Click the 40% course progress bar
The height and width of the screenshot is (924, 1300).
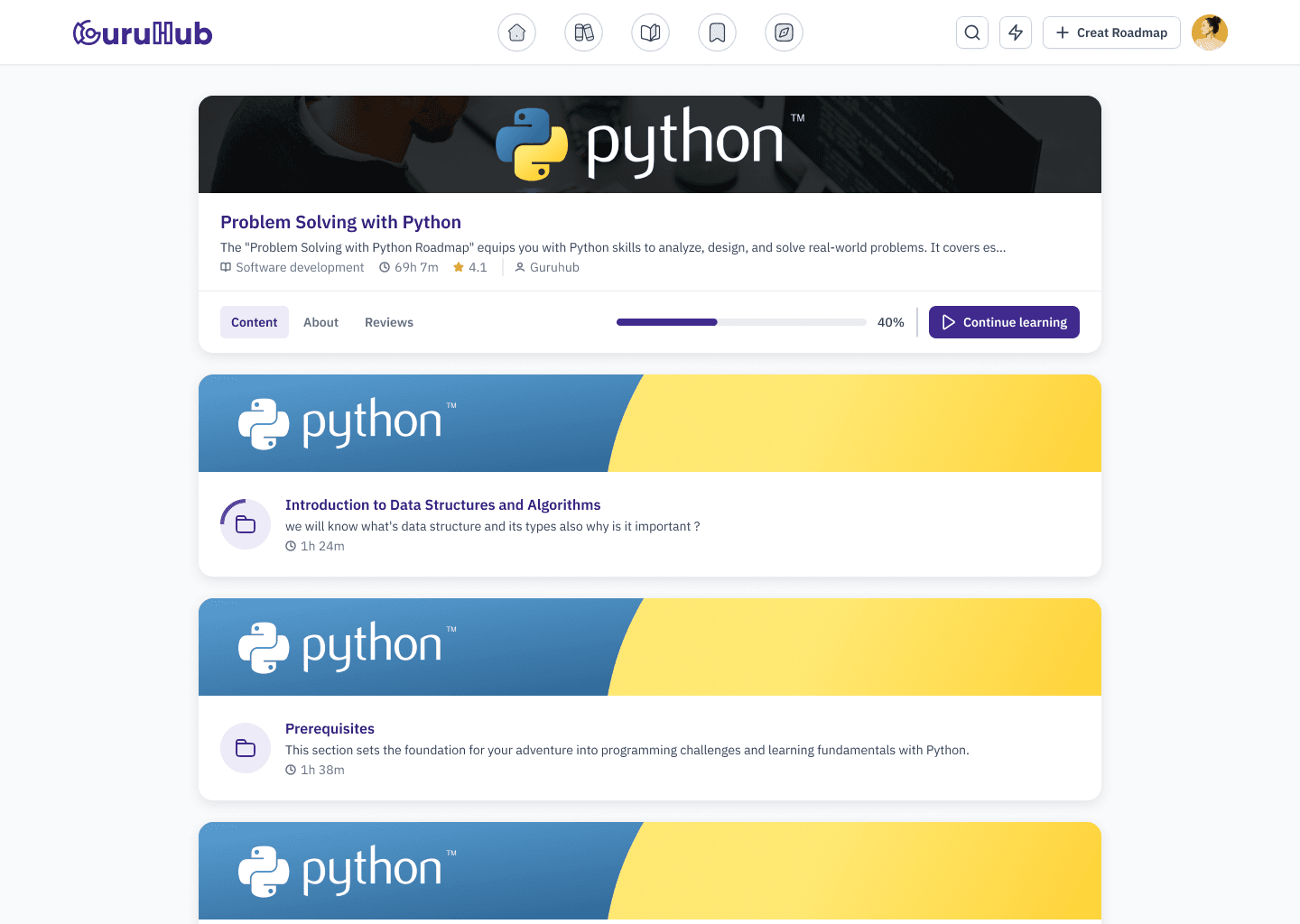tap(740, 322)
